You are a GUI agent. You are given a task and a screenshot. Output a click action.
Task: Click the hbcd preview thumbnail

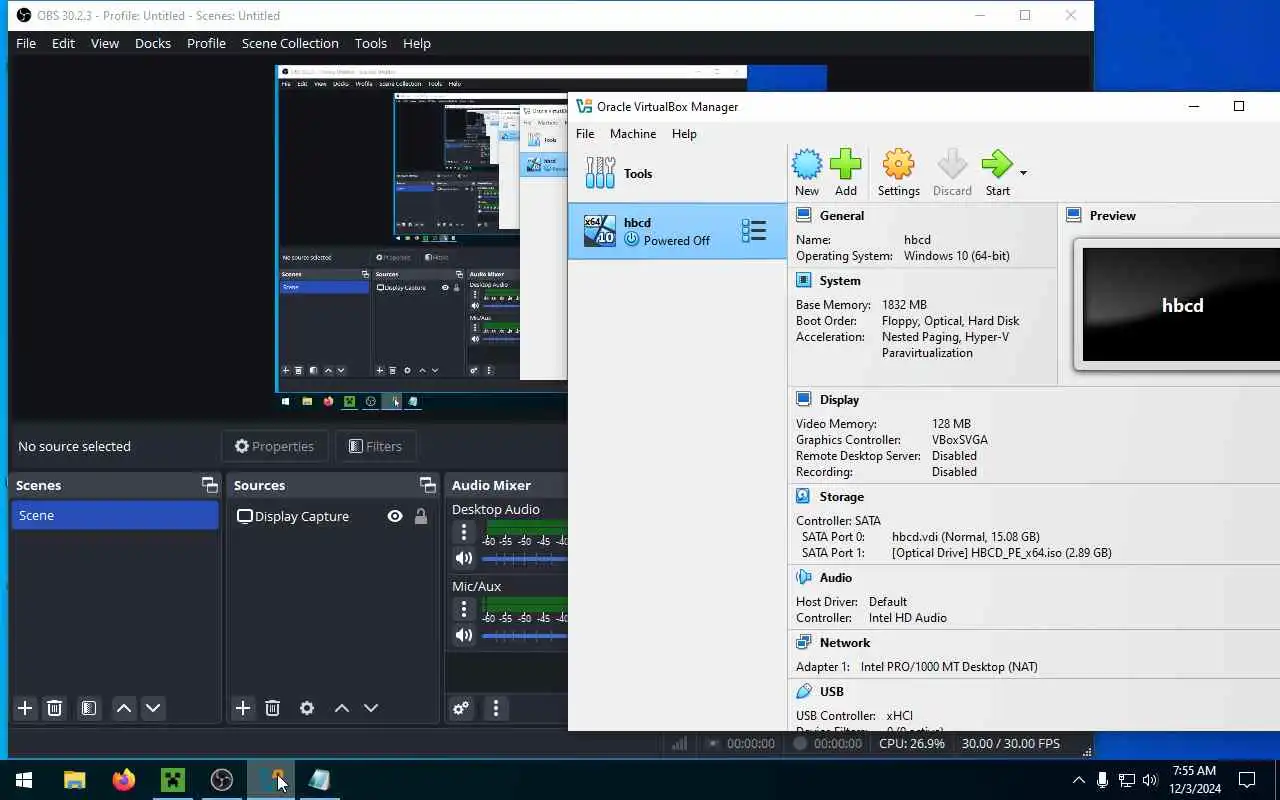[1181, 305]
